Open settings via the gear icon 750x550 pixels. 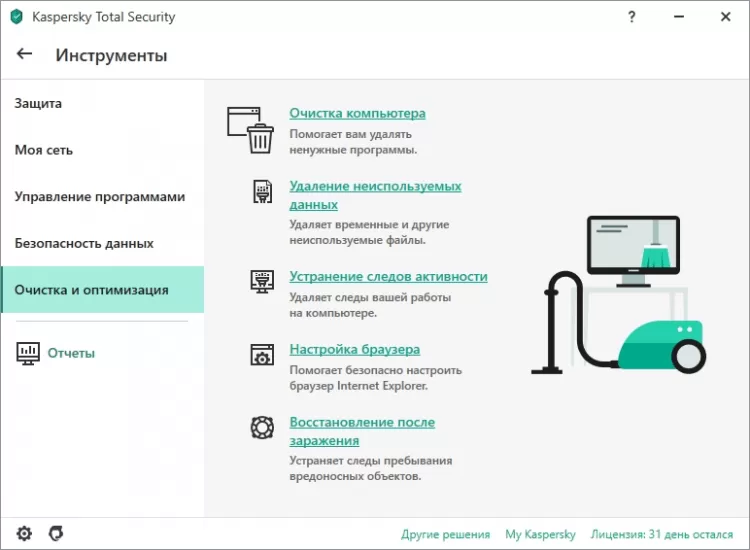24,533
